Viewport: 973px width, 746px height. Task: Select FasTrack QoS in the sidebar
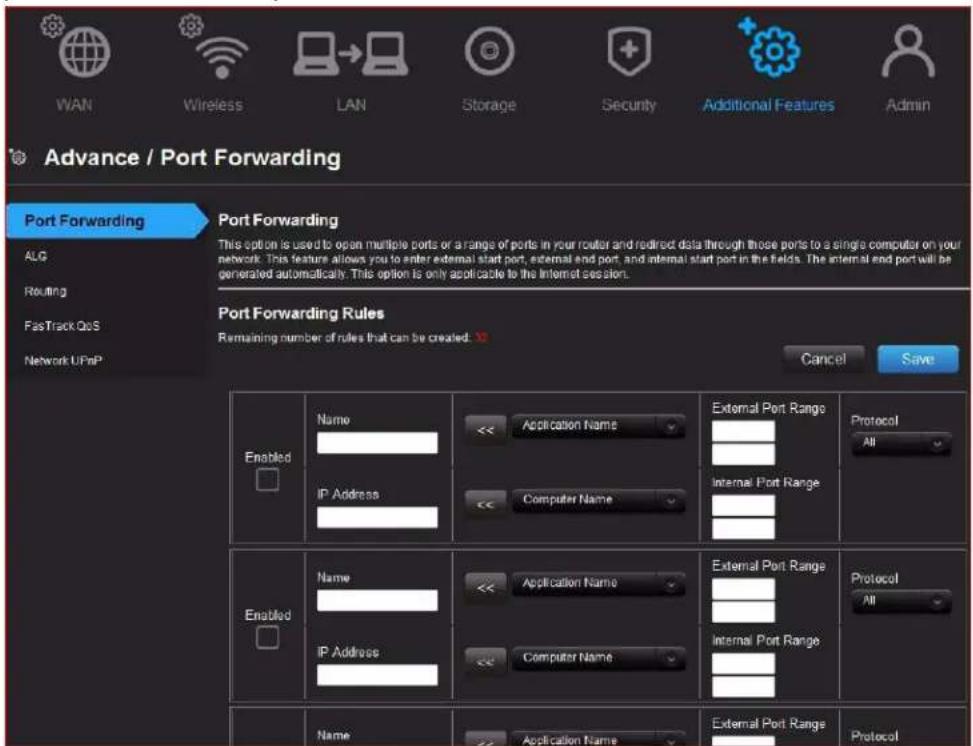coord(61,326)
